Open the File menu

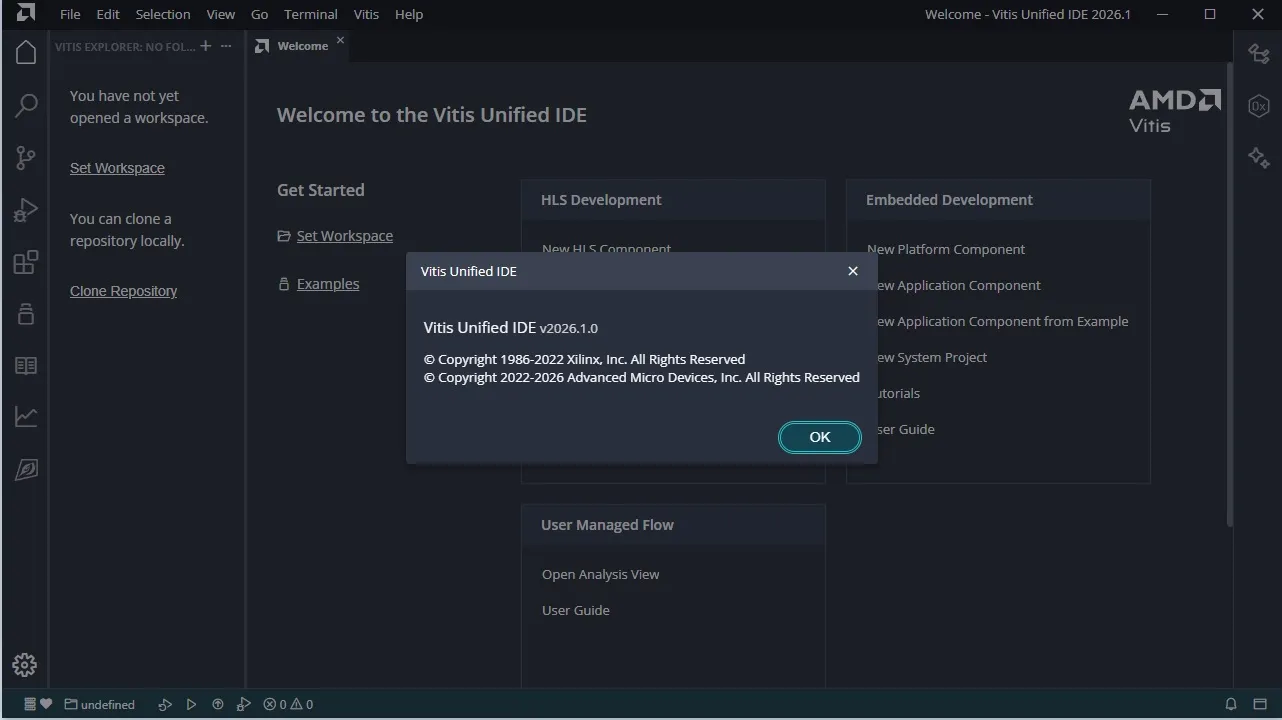coord(70,14)
